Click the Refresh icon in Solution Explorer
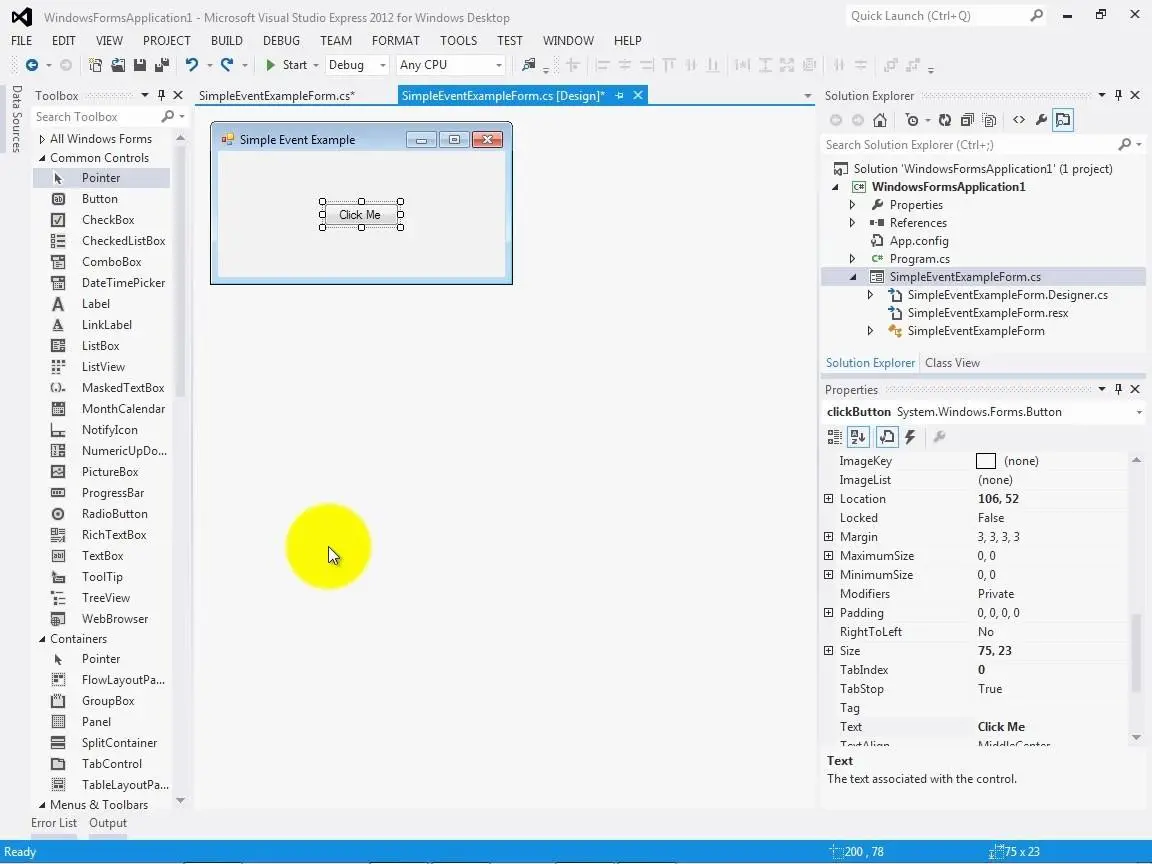 point(945,120)
